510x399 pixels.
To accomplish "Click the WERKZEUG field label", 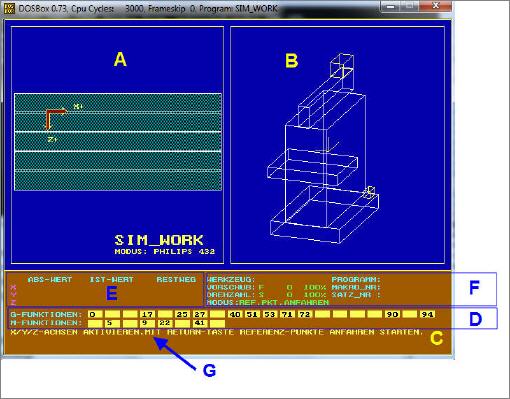I will pyautogui.click(x=231, y=279).
